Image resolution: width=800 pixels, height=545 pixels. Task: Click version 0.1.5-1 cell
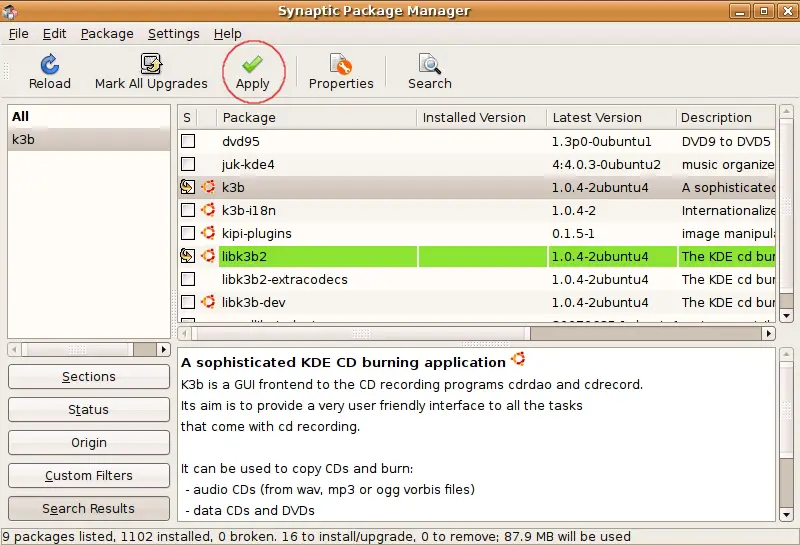pos(573,233)
